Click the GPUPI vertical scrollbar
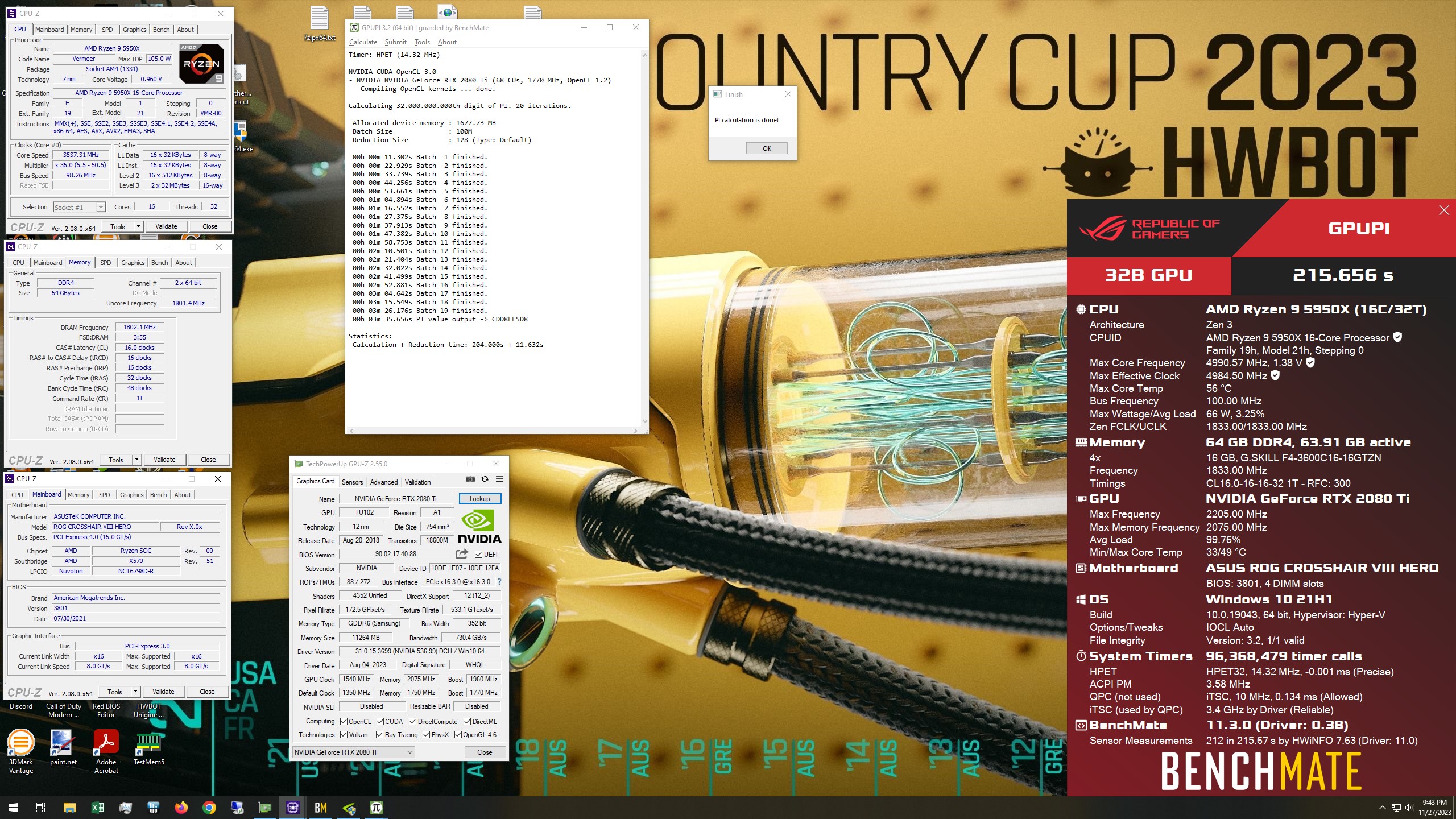1456x819 pixels. click(x=644, y=238)
